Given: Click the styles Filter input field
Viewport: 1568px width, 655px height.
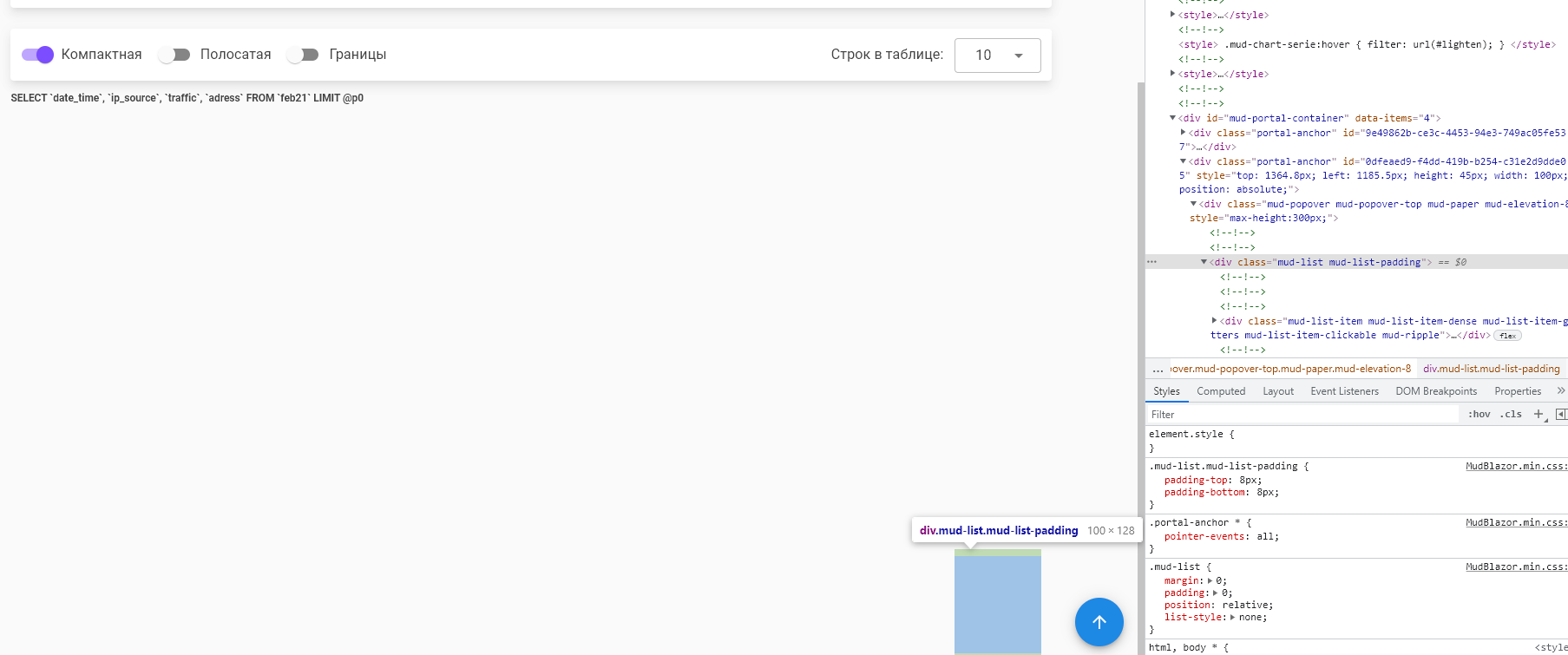Looking at the screenshot, I should click(1303, 415).
